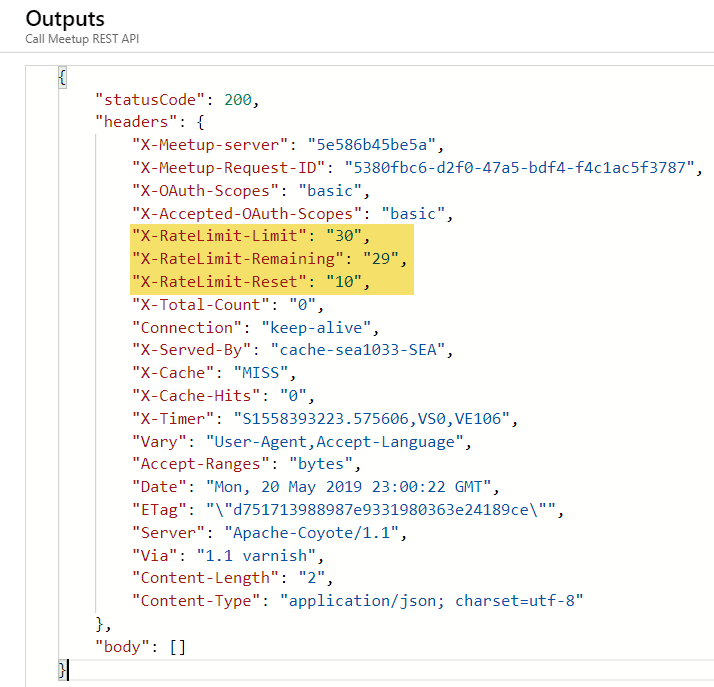The height and width of the screenshot is (687, 714).
Task: Click the "body": [] line
Action: (140, 647)
